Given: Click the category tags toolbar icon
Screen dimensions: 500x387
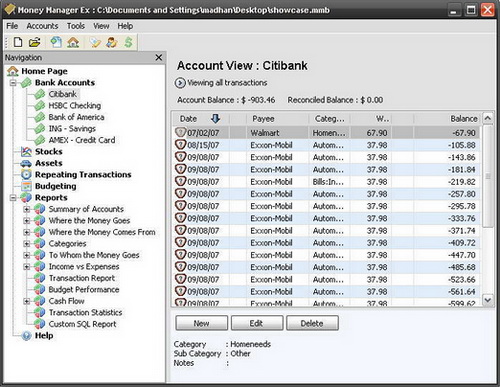Looking at the screenshot, I should point(95,42).
